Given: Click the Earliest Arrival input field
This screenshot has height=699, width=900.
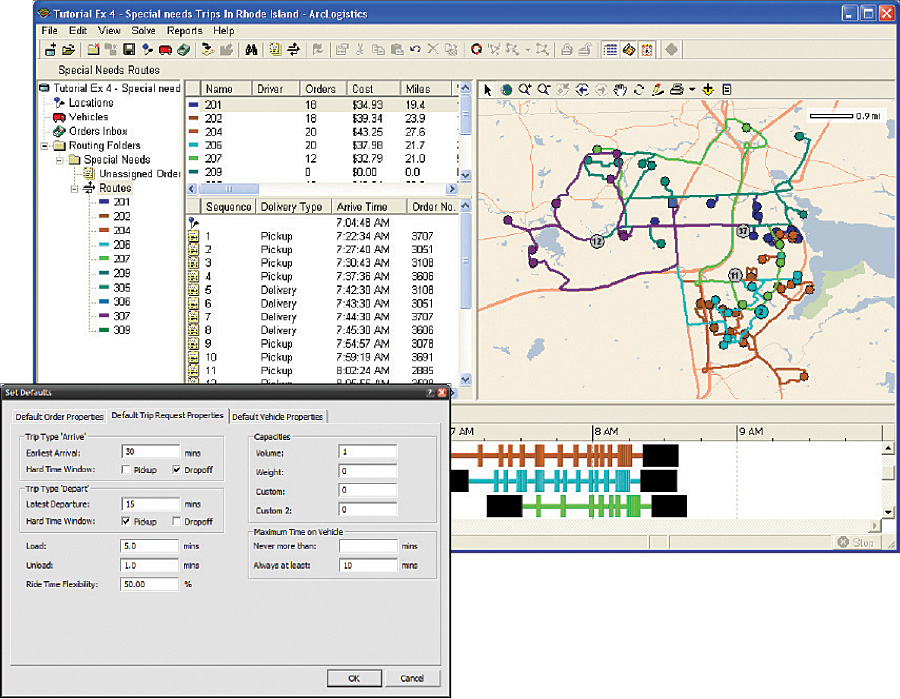Looking at the screenshot, I should pyautogui.click(x=149, y=451).
